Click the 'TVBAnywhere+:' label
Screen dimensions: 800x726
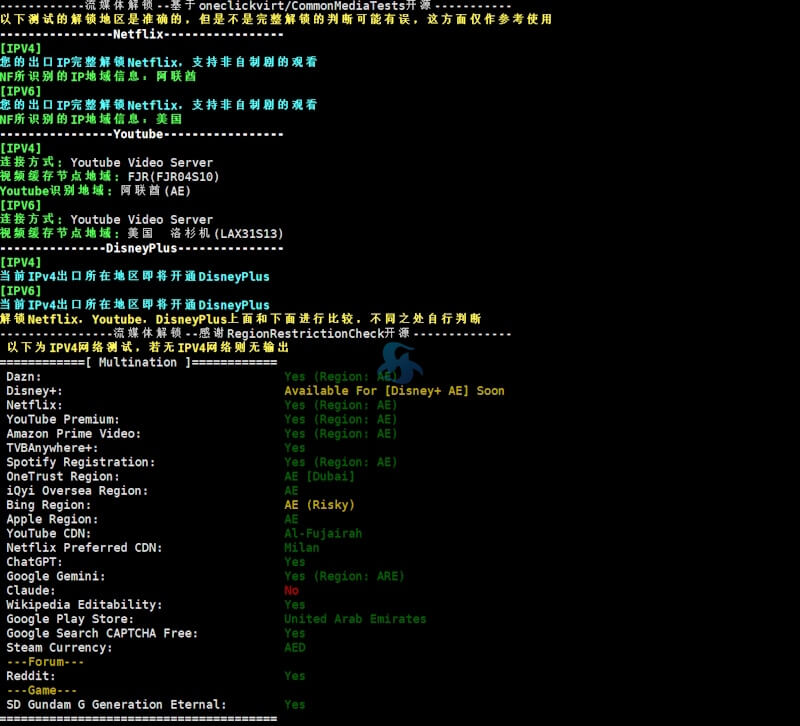52,448
